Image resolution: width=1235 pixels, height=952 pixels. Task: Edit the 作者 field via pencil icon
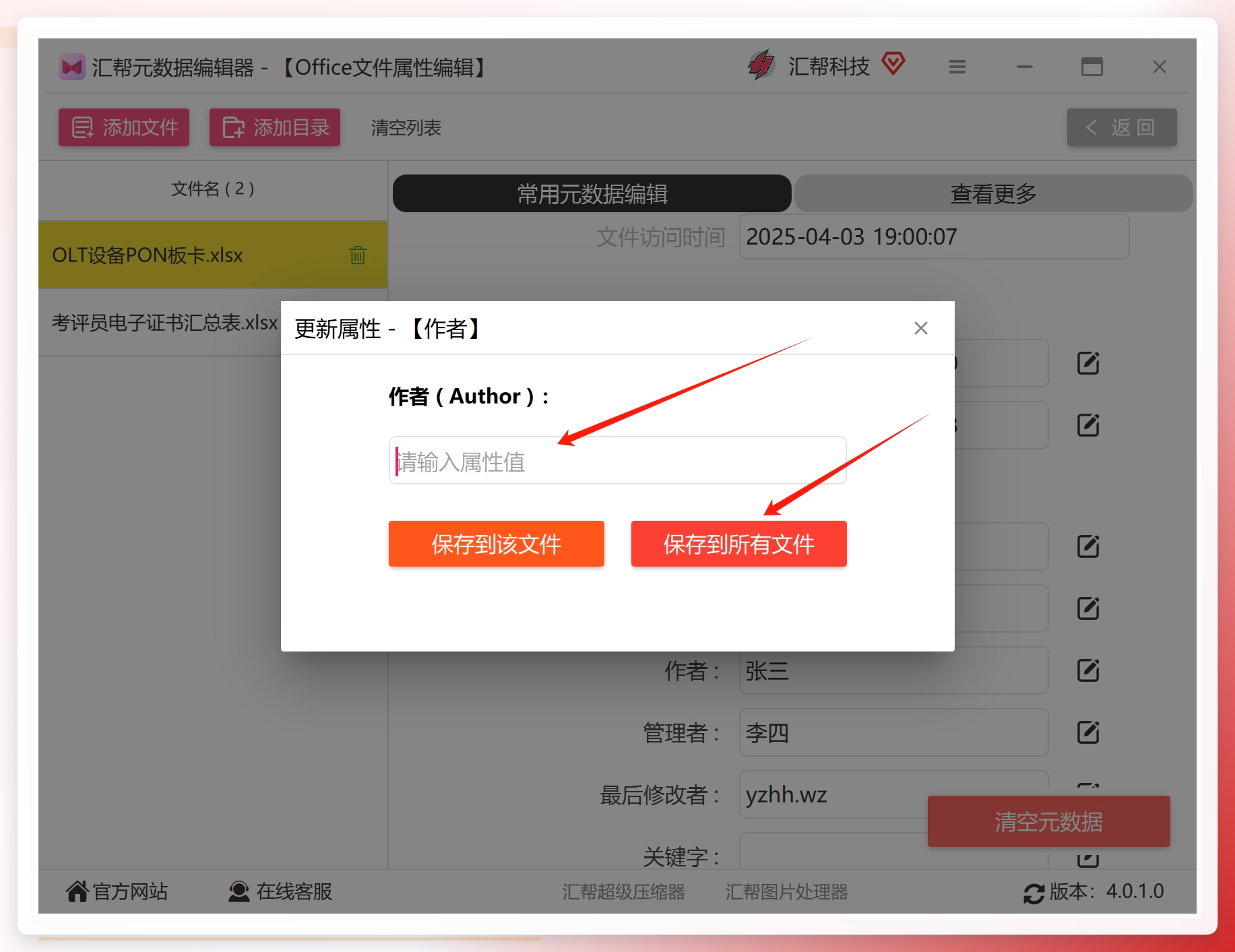pos(1088,670)
